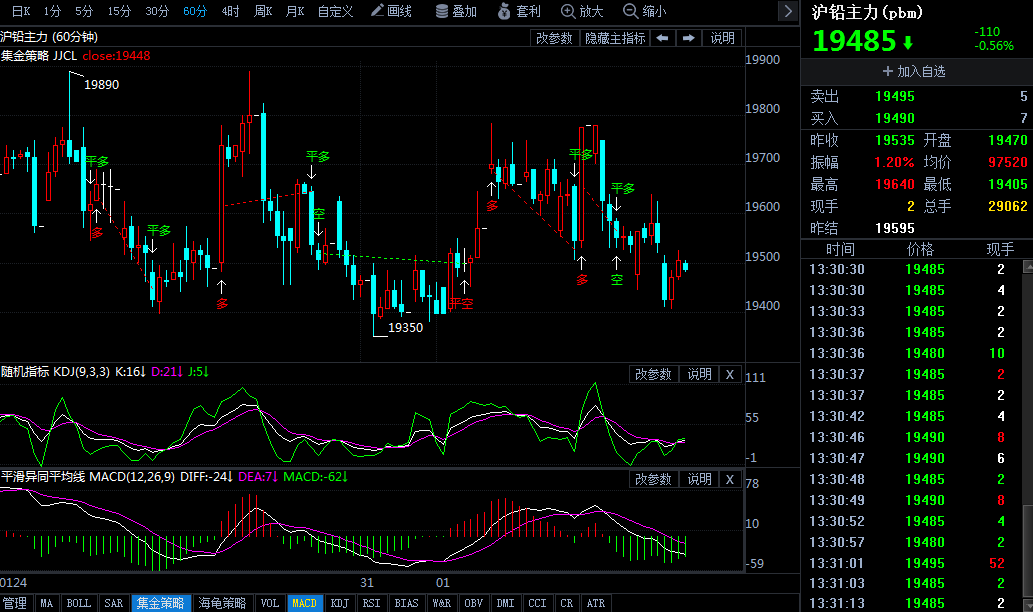This screenshot has height=612, width=1033.
Task: Click the 买入 price 19490
Action: click(x=895, y=118)
